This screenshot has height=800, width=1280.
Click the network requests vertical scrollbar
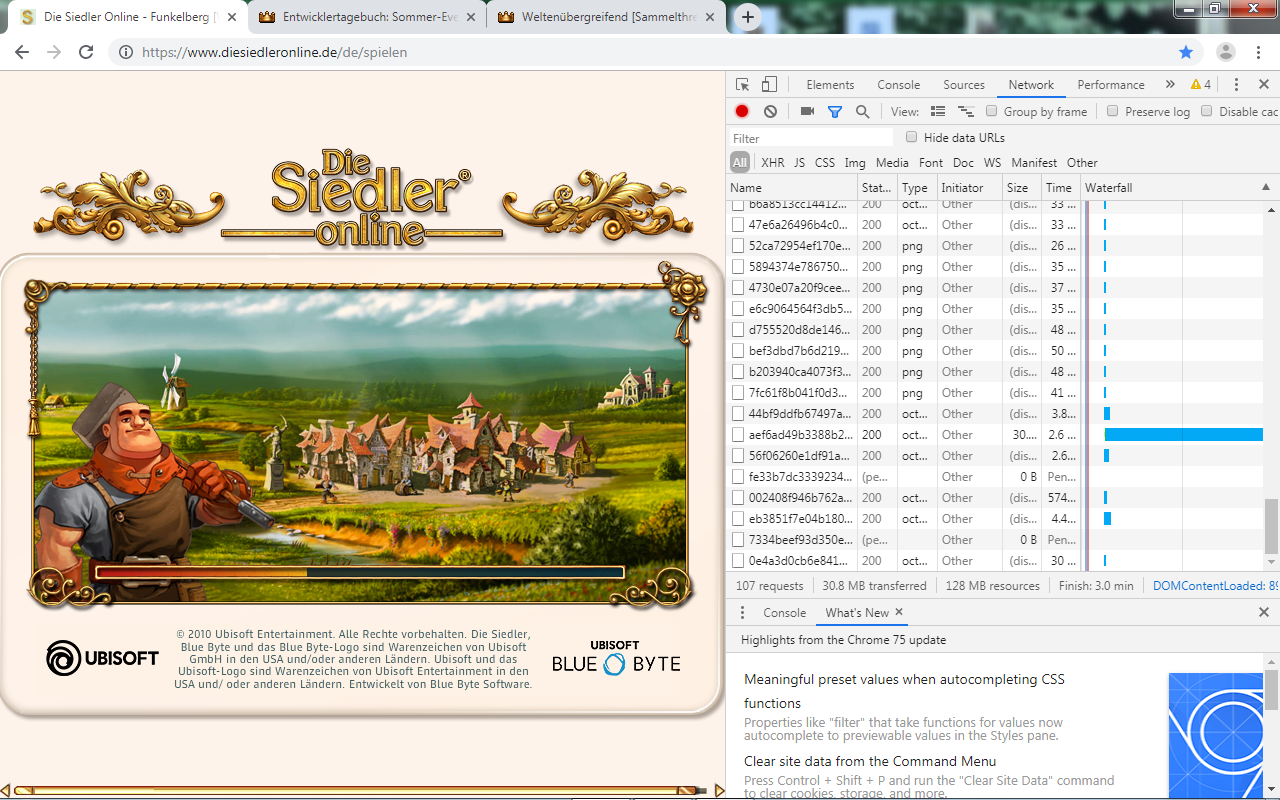pyautogui.click(x=1272, y=527)
